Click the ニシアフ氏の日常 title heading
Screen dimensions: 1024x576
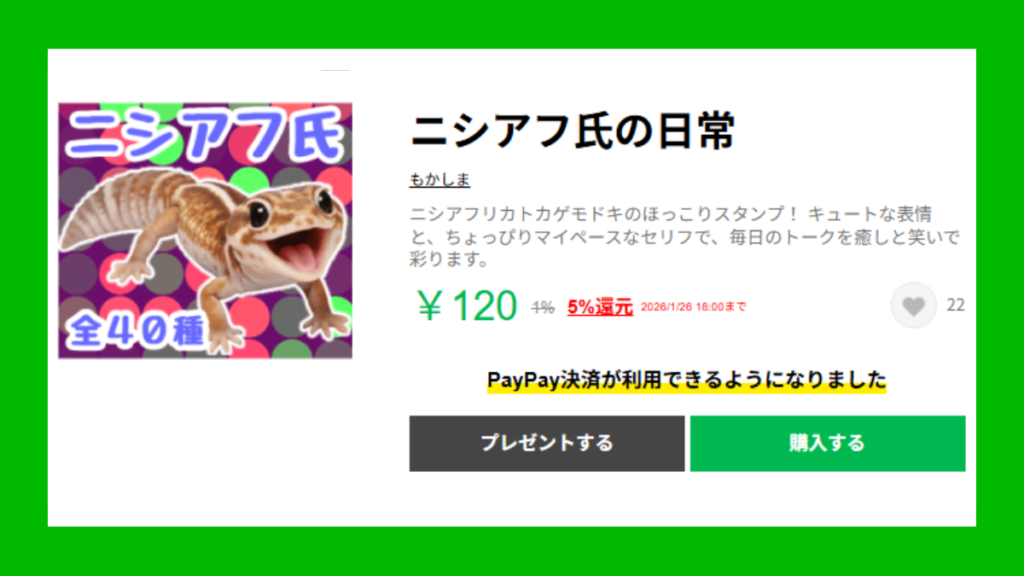(x=573, y=131)
